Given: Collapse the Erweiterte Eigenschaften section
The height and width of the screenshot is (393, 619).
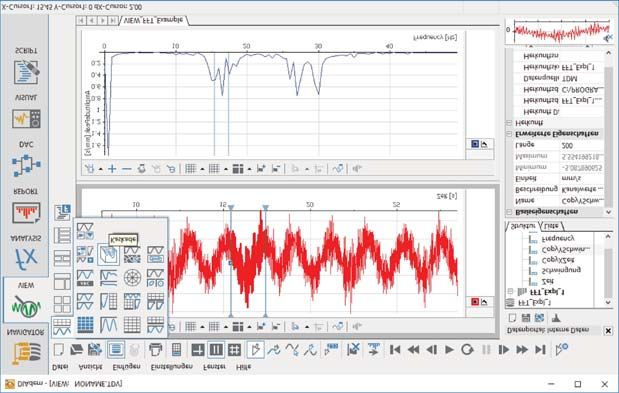Looking at the screenshot, I should (509, 134).
